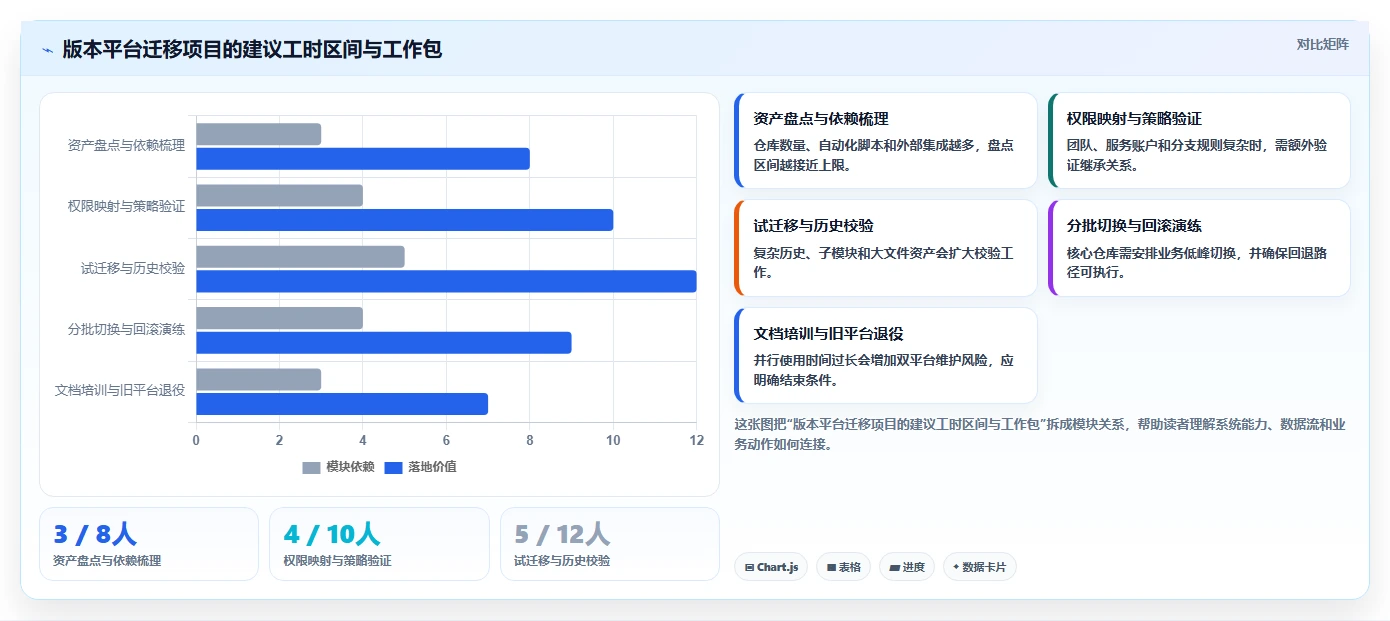This screenshot has width=1390, height=621.
Task: Click the x-axis tick label 6
Action: click(x=446, y=440)
